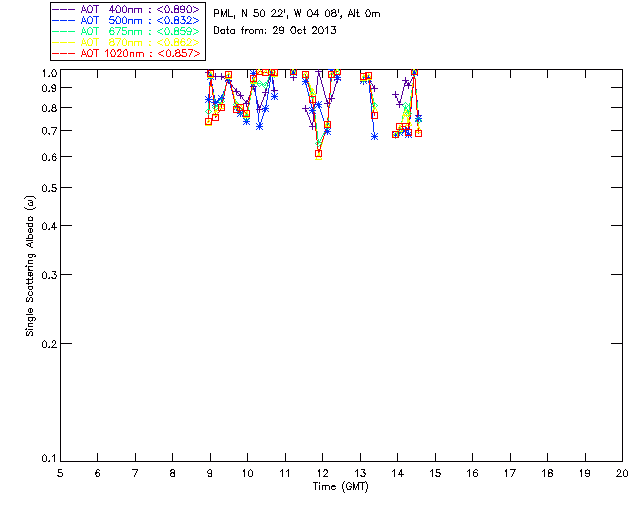The height and width of the screenshot is (512, 640).
Task: Click the PML station location title text
Action: tap(297, 14)
